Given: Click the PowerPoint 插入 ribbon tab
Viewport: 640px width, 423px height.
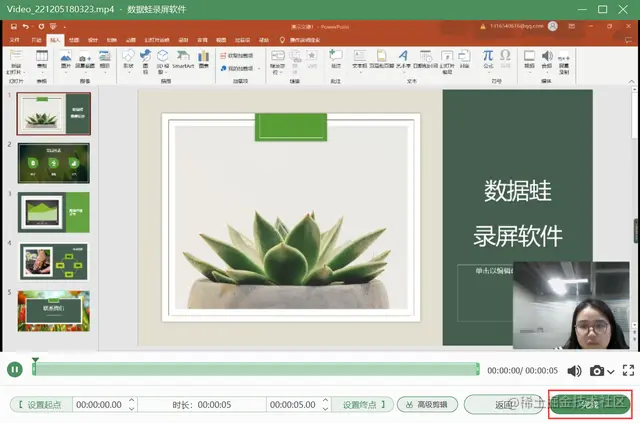Looking at the screenshot, I should (x=55, y=40).
